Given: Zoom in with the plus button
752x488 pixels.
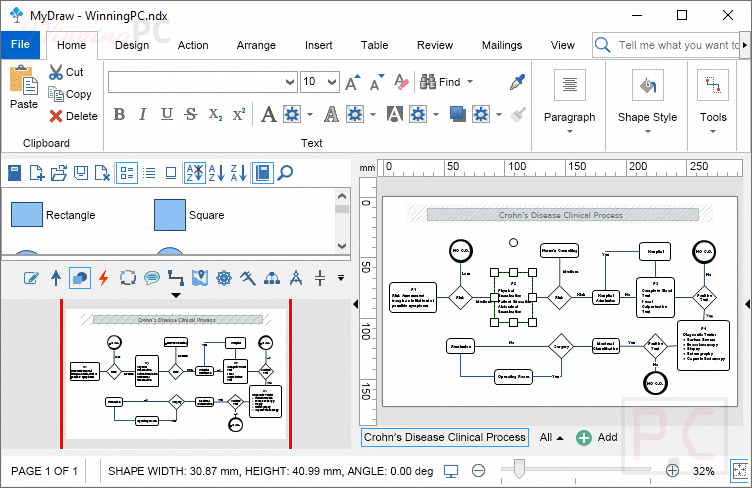Looking at the screenshot, I should [x=672, y=471].
